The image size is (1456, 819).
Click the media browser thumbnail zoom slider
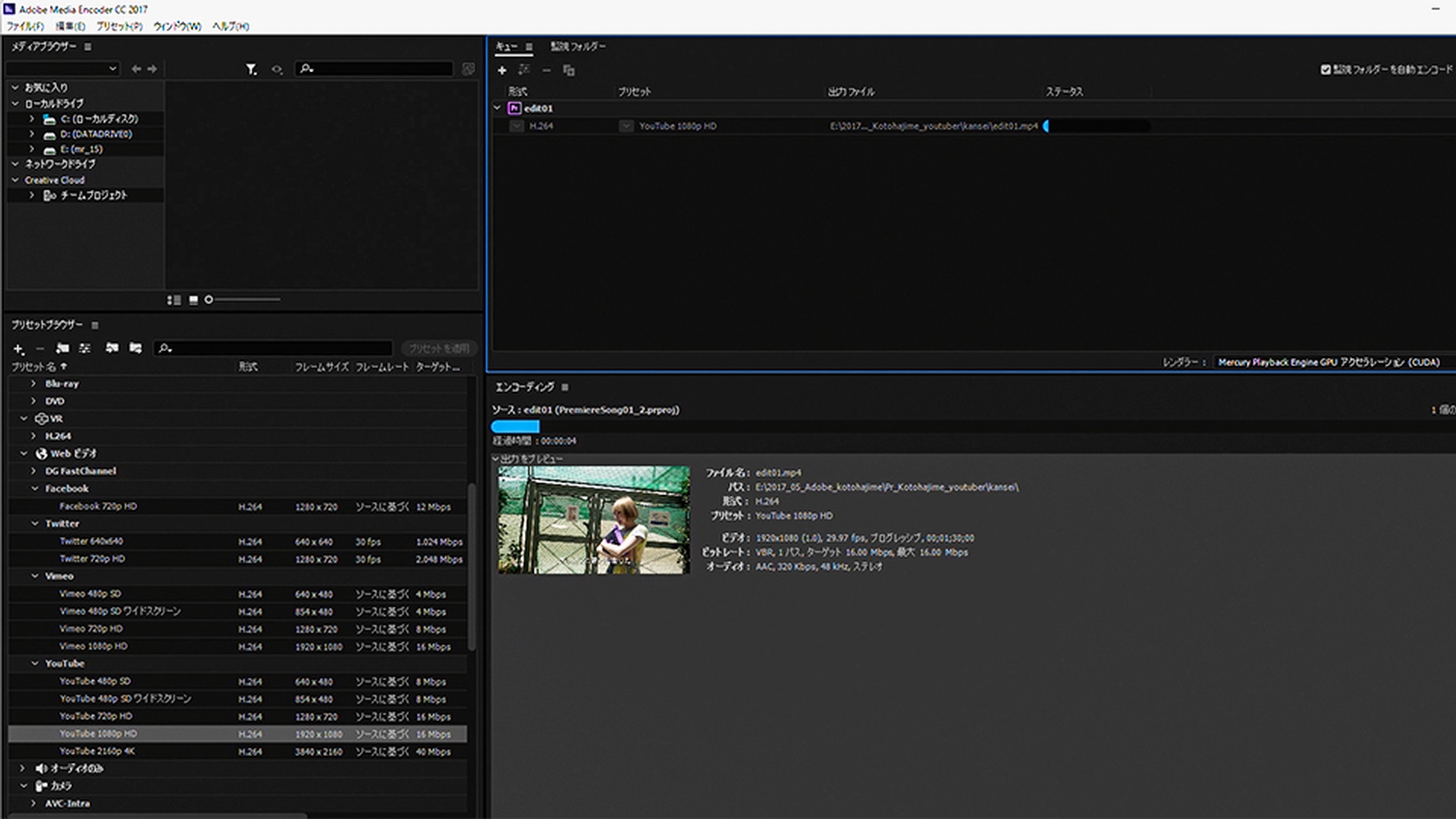pyautogui.click(x=243, y=300)
